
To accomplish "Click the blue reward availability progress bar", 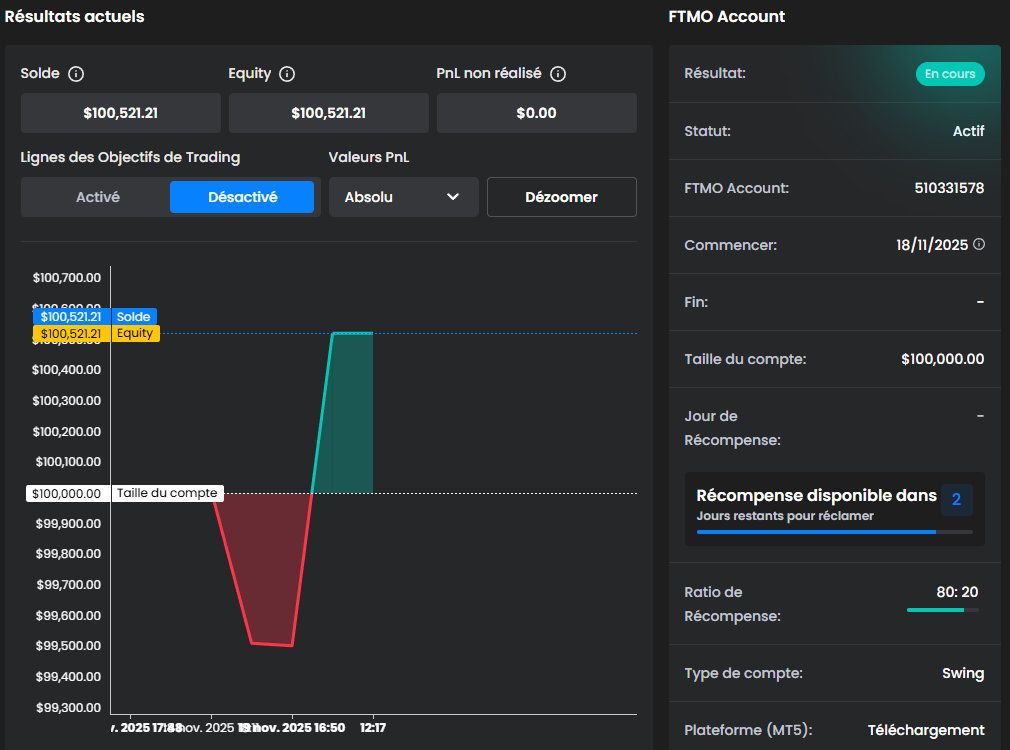I will [834, 532].
